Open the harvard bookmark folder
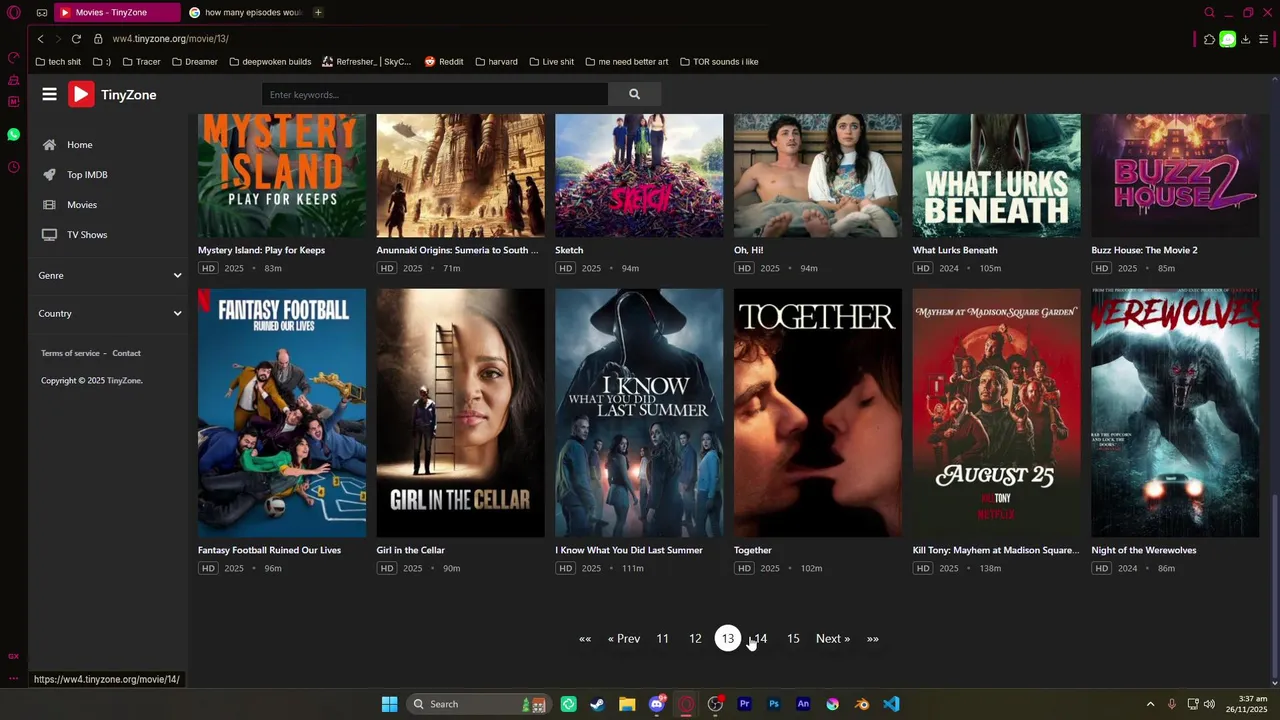 [x=496, y=62]
